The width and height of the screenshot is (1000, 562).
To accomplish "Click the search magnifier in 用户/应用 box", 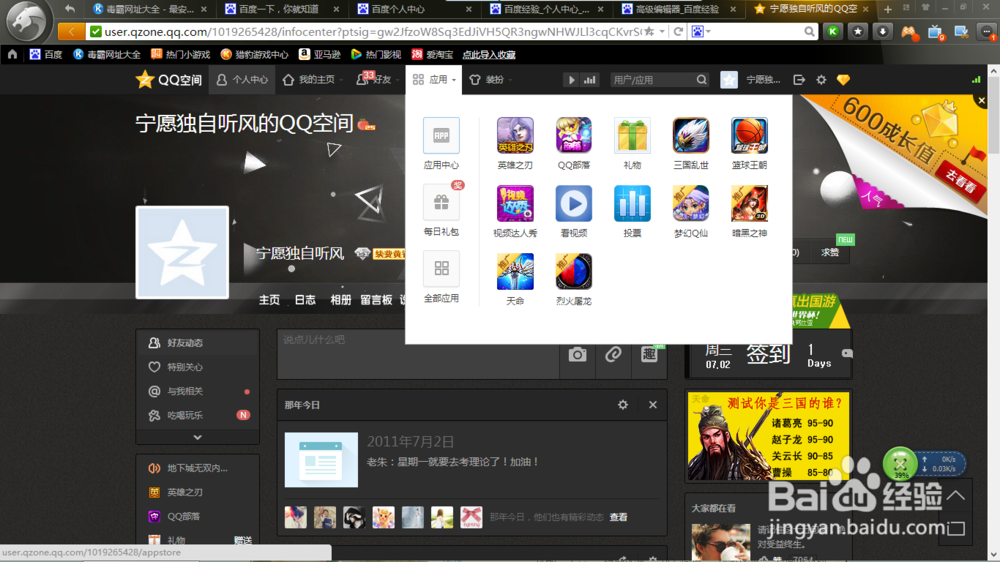I will [702, 80].
